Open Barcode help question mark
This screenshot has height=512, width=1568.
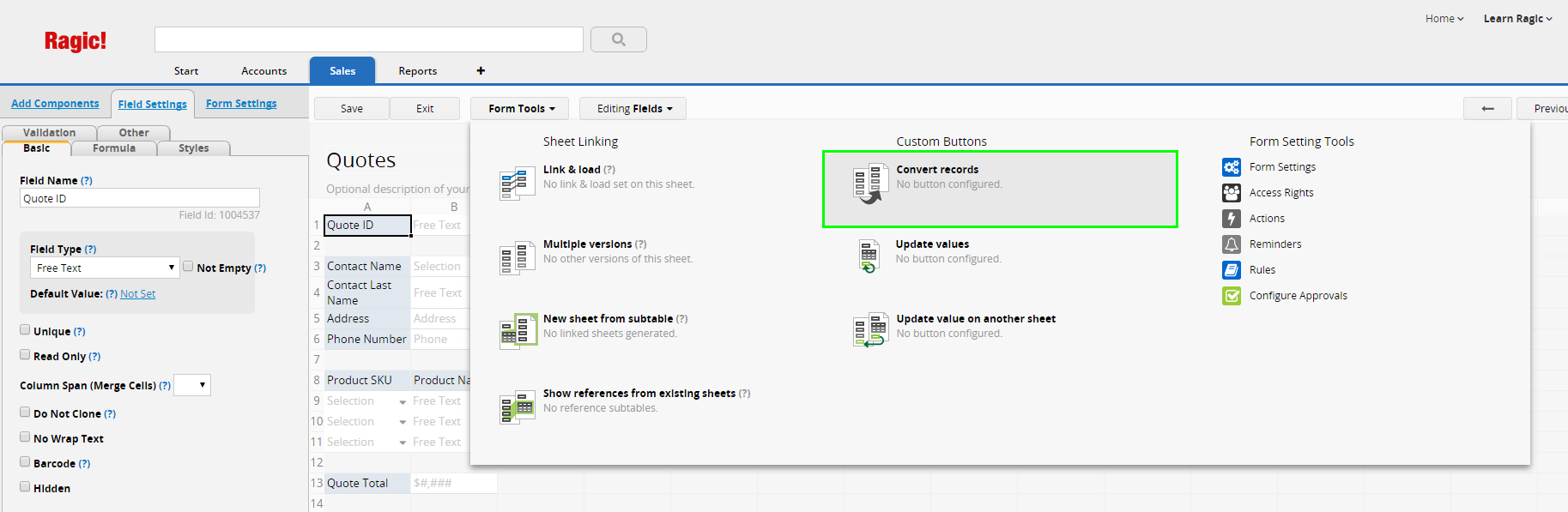tap(84, 464)
